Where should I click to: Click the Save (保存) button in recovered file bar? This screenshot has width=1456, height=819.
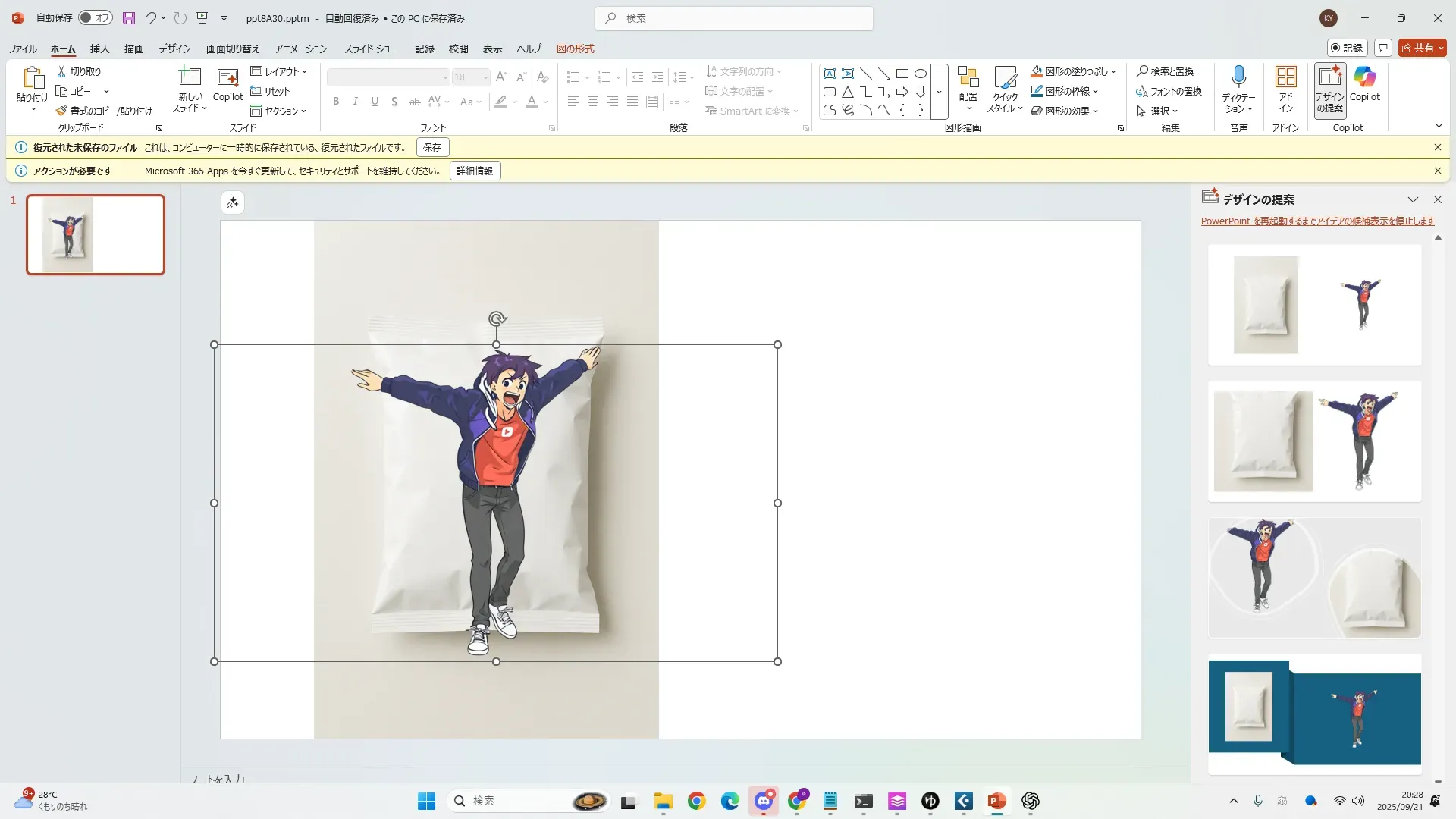[432, 147]
